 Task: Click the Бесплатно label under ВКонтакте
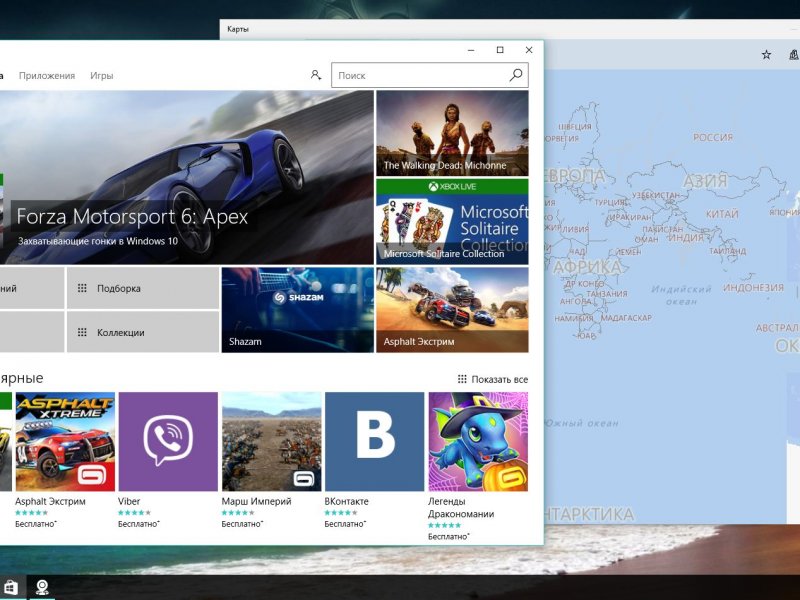coord(345,524)
